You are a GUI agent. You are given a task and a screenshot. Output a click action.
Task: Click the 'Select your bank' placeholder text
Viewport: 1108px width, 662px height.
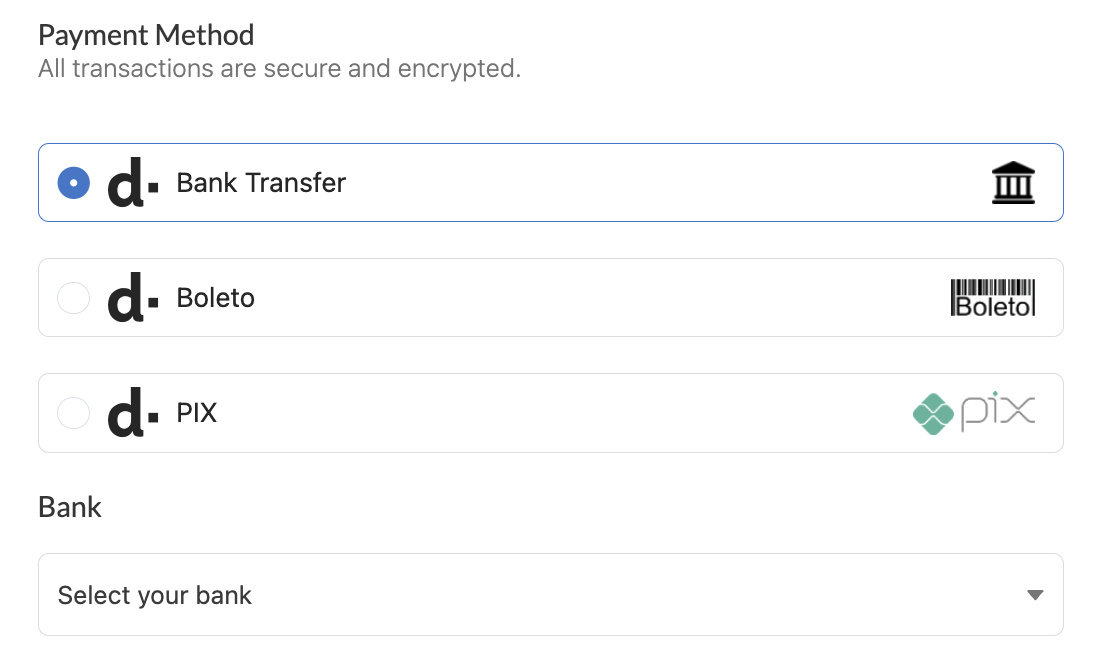[x=155, y=595]
